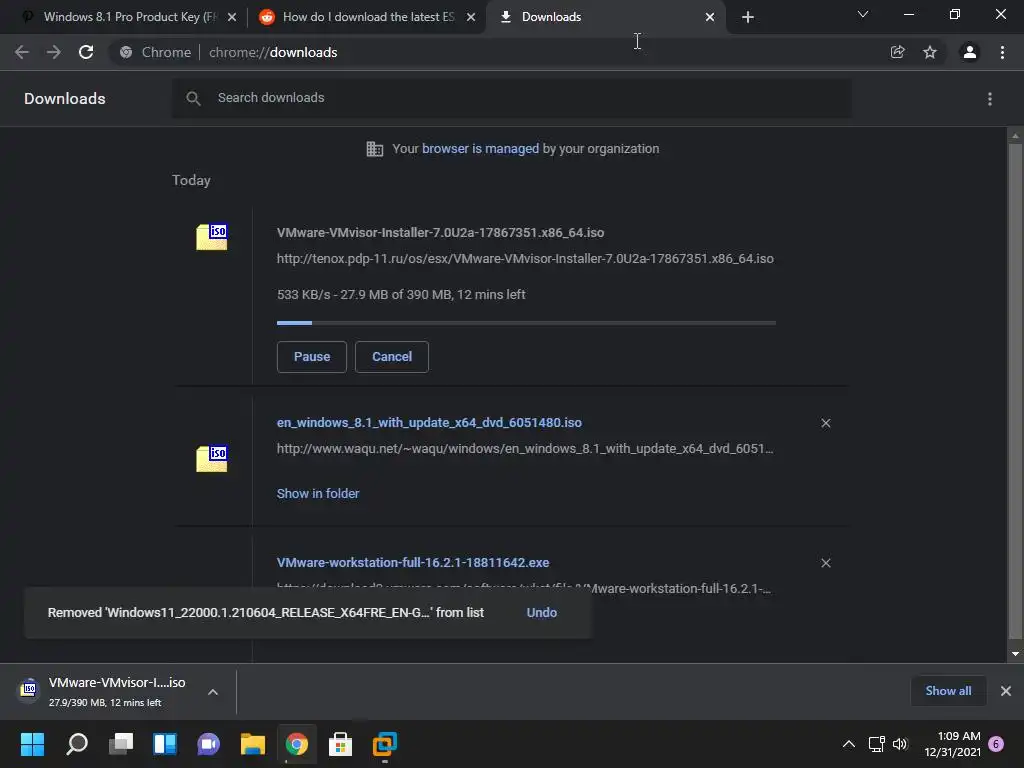Click Chrome icon in taskbar
This screenshot has height=768, width=1024.
(x=296, y=744)
